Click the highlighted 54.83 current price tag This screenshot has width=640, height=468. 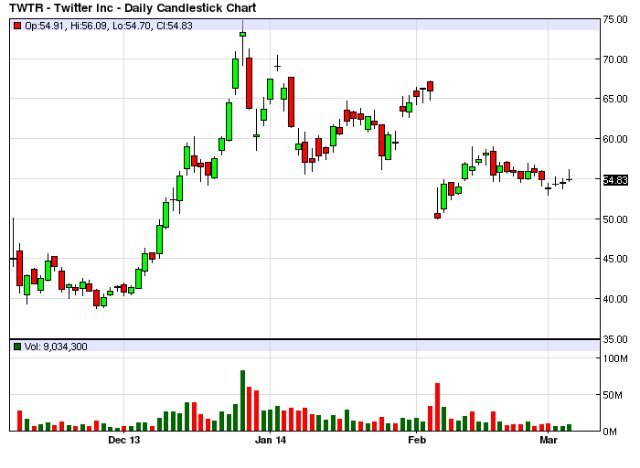[615, 180]
